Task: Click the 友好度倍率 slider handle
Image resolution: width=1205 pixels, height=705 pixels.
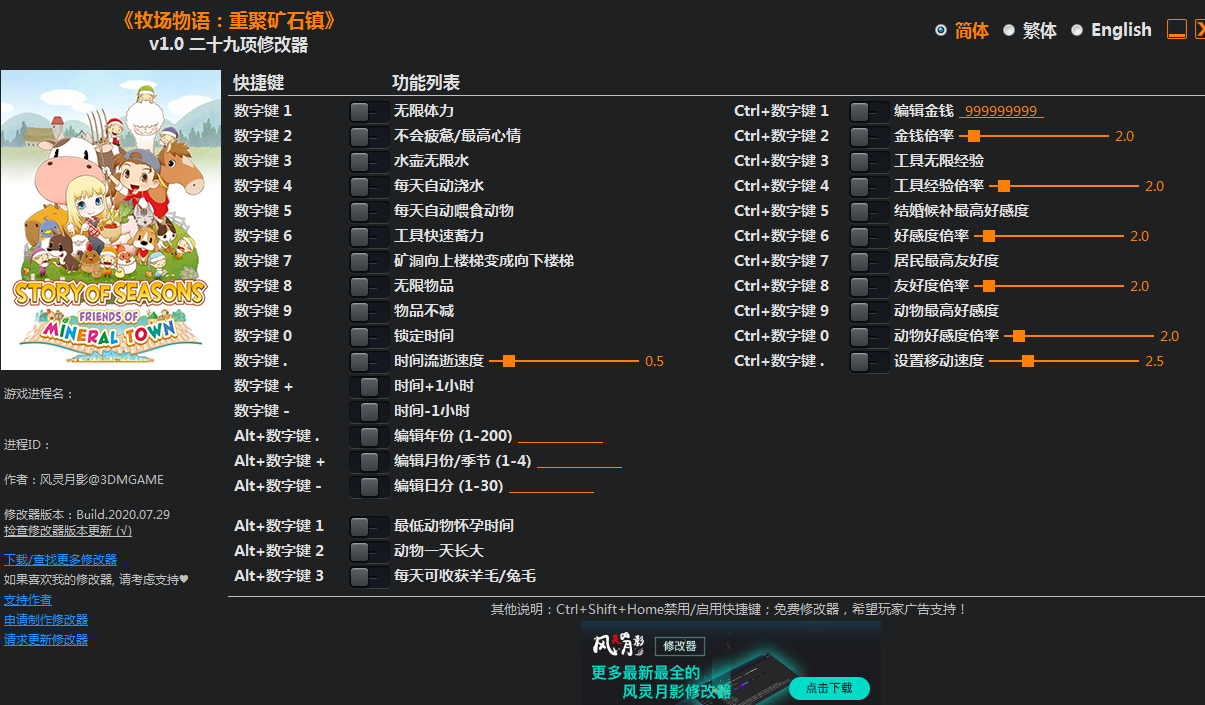Action: 989,286
